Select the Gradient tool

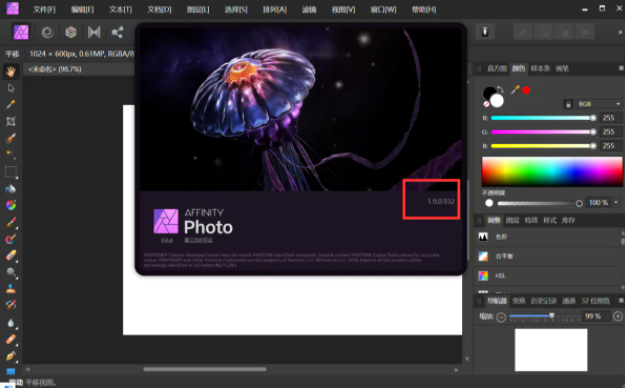(11, 205)
